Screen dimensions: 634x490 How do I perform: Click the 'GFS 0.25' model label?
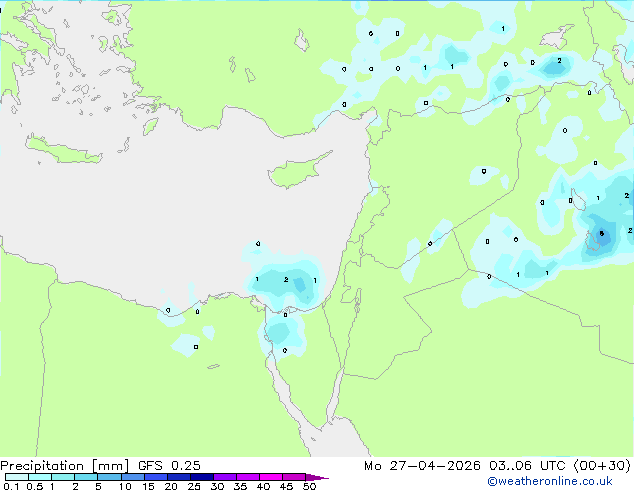[169, 466]
